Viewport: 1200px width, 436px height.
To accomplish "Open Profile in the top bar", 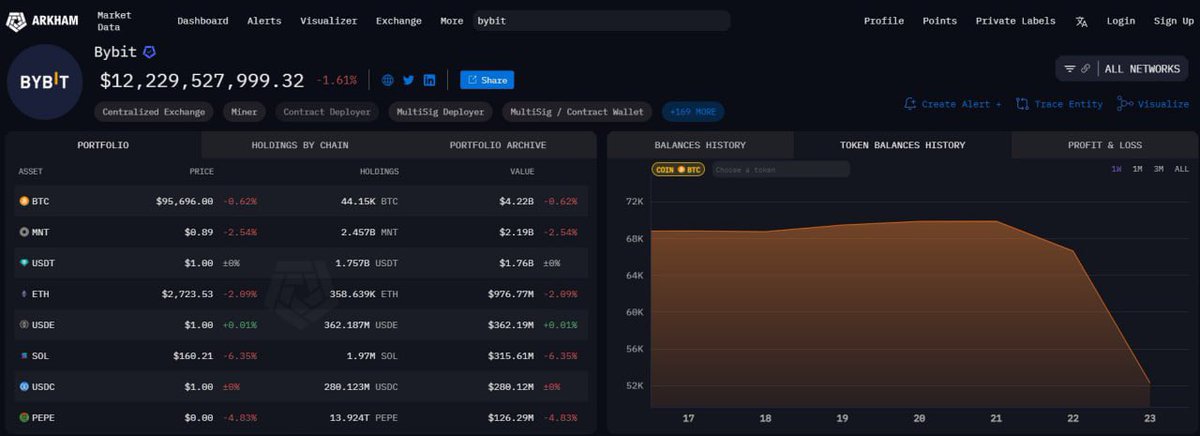I will coord(884,21).
